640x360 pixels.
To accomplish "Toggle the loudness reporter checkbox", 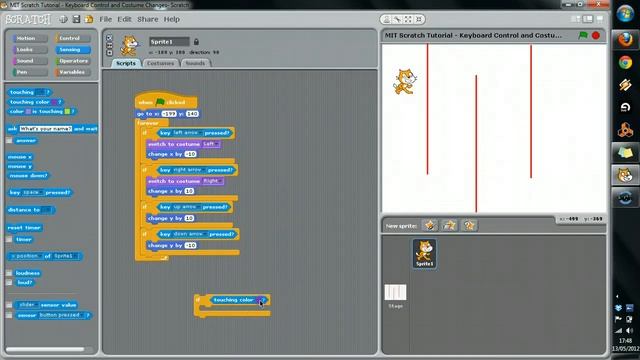I will click(x=9, y=273).
